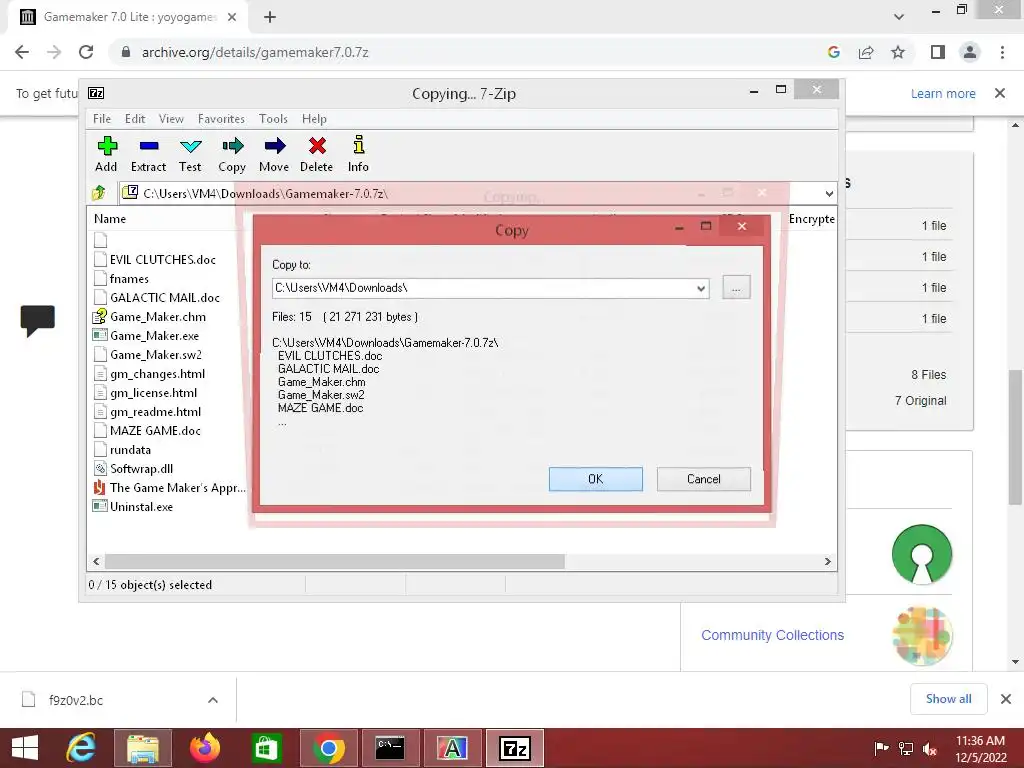1024x768 pixels.
Task: Select Softwrap.dll in the file list
Action: tap(133, 468)
